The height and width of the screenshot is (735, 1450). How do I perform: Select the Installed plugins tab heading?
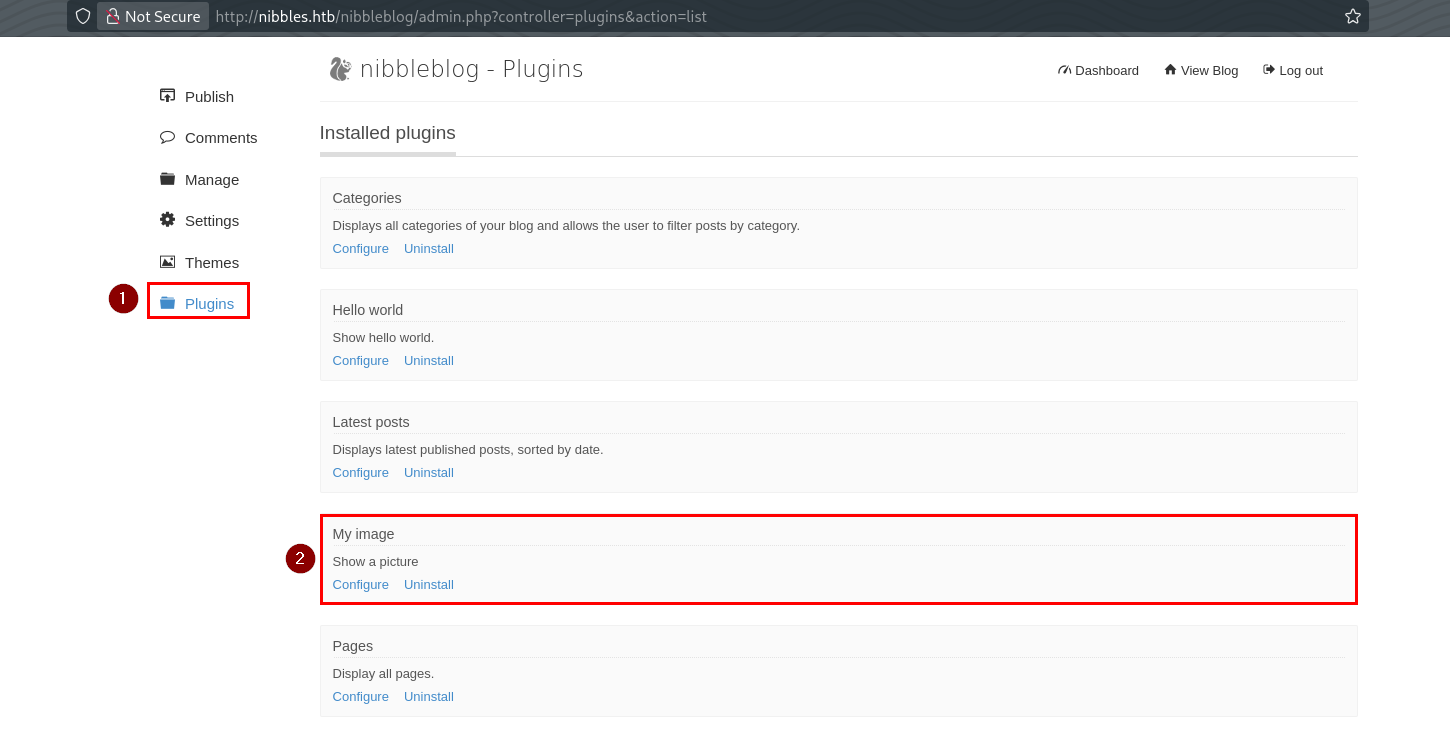point(387,133)
